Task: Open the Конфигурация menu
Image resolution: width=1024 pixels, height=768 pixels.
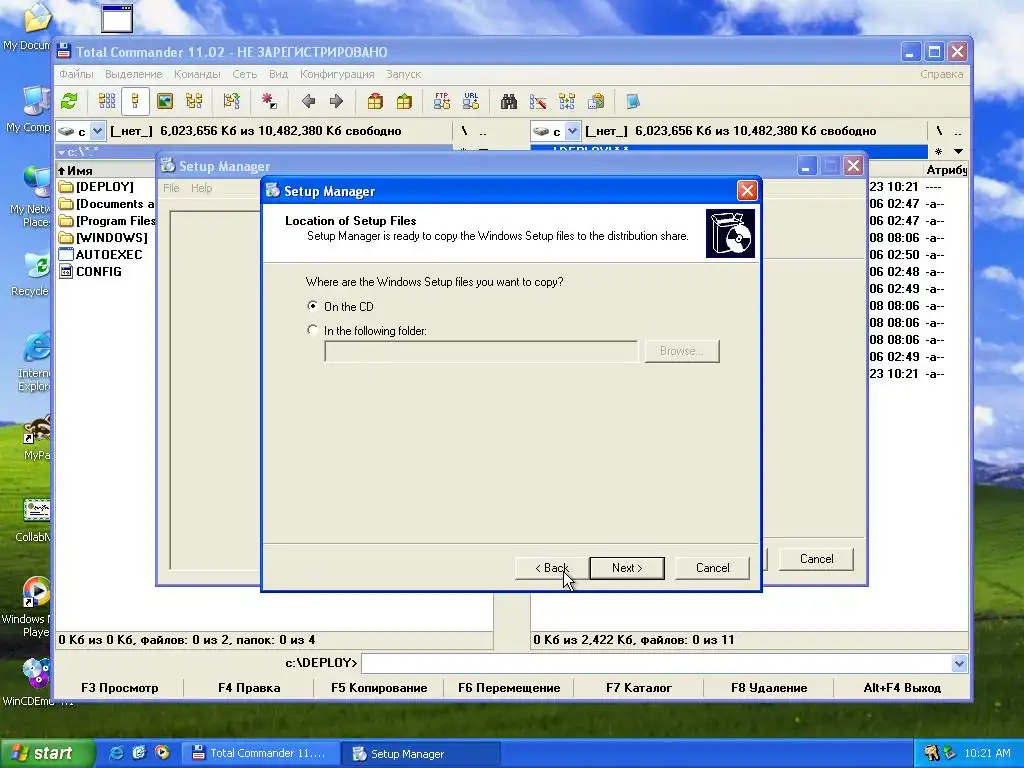Action: (x=337, y=74)
